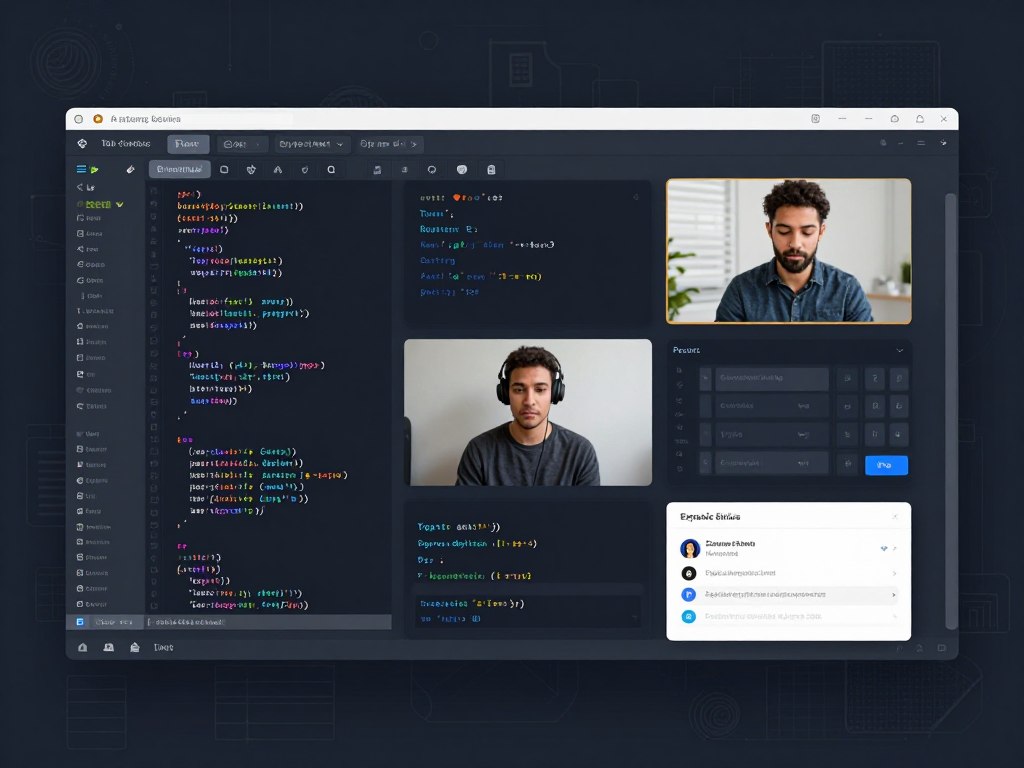Click the refresh circular-arrow icon in toolbar
Viewport: 1024px width, 768px height.
click(x=432, y=170)
